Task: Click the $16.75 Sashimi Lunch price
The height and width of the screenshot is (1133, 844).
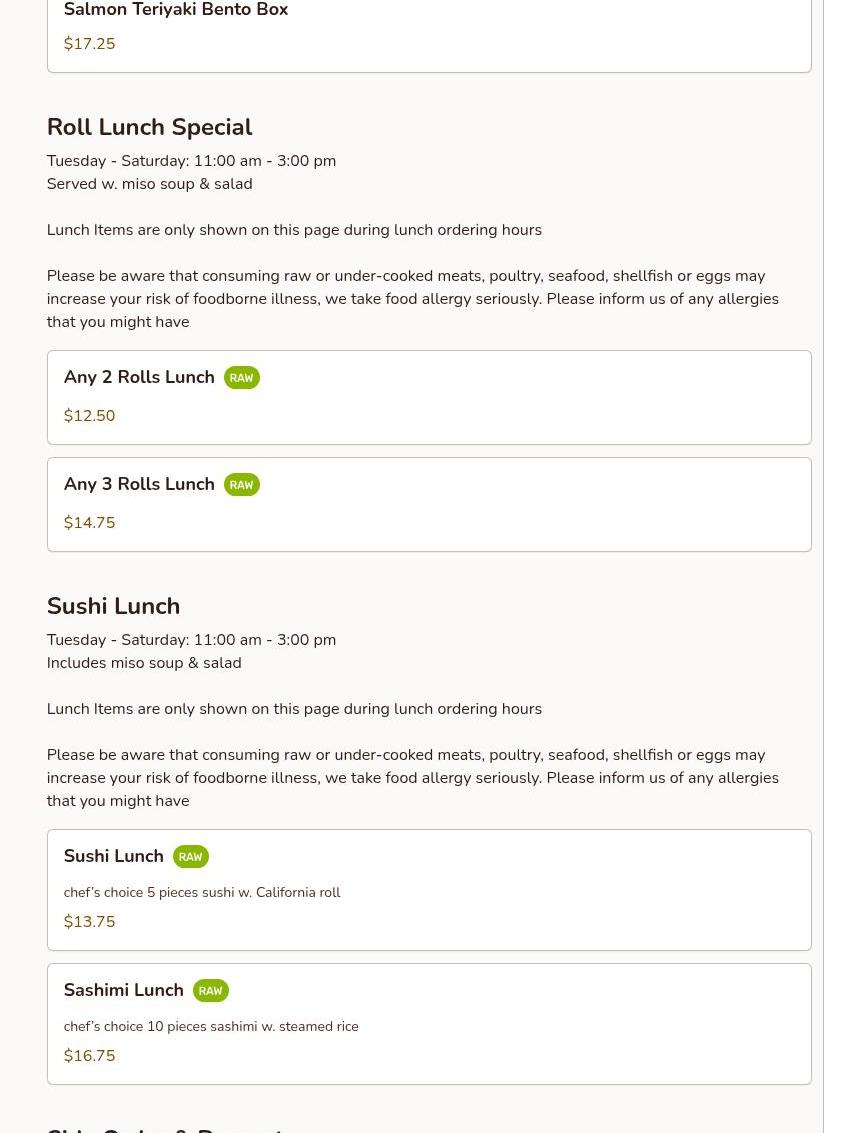Action: click(x=89, y=1056)
